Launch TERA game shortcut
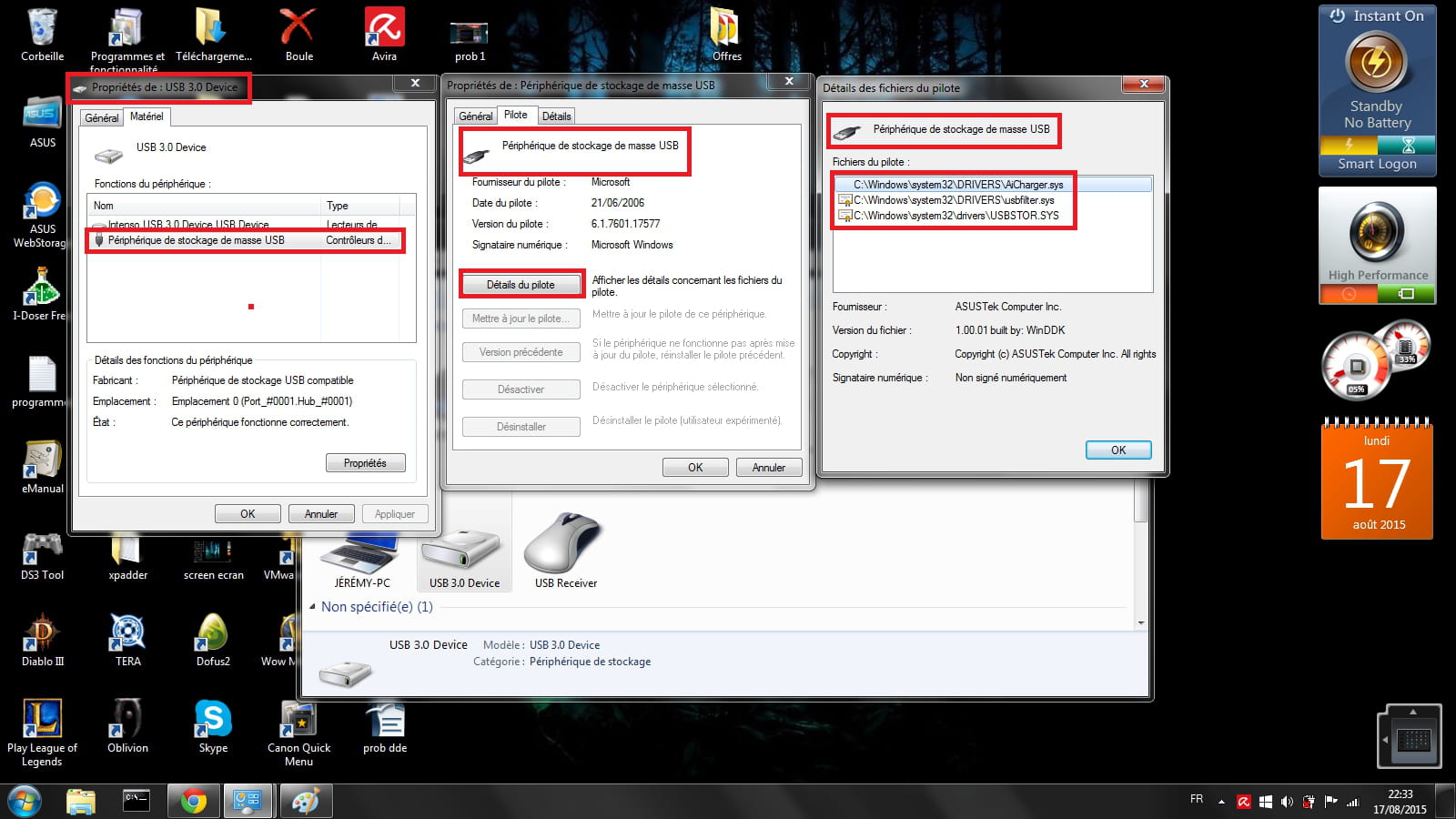This screenshot has width=1456, height=819. pyautogui.click(x=127, y=641)
